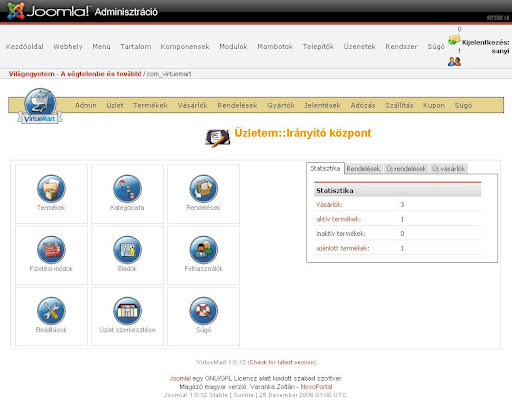
Task: Click the NovoPortal footer link
Action: 316,387
